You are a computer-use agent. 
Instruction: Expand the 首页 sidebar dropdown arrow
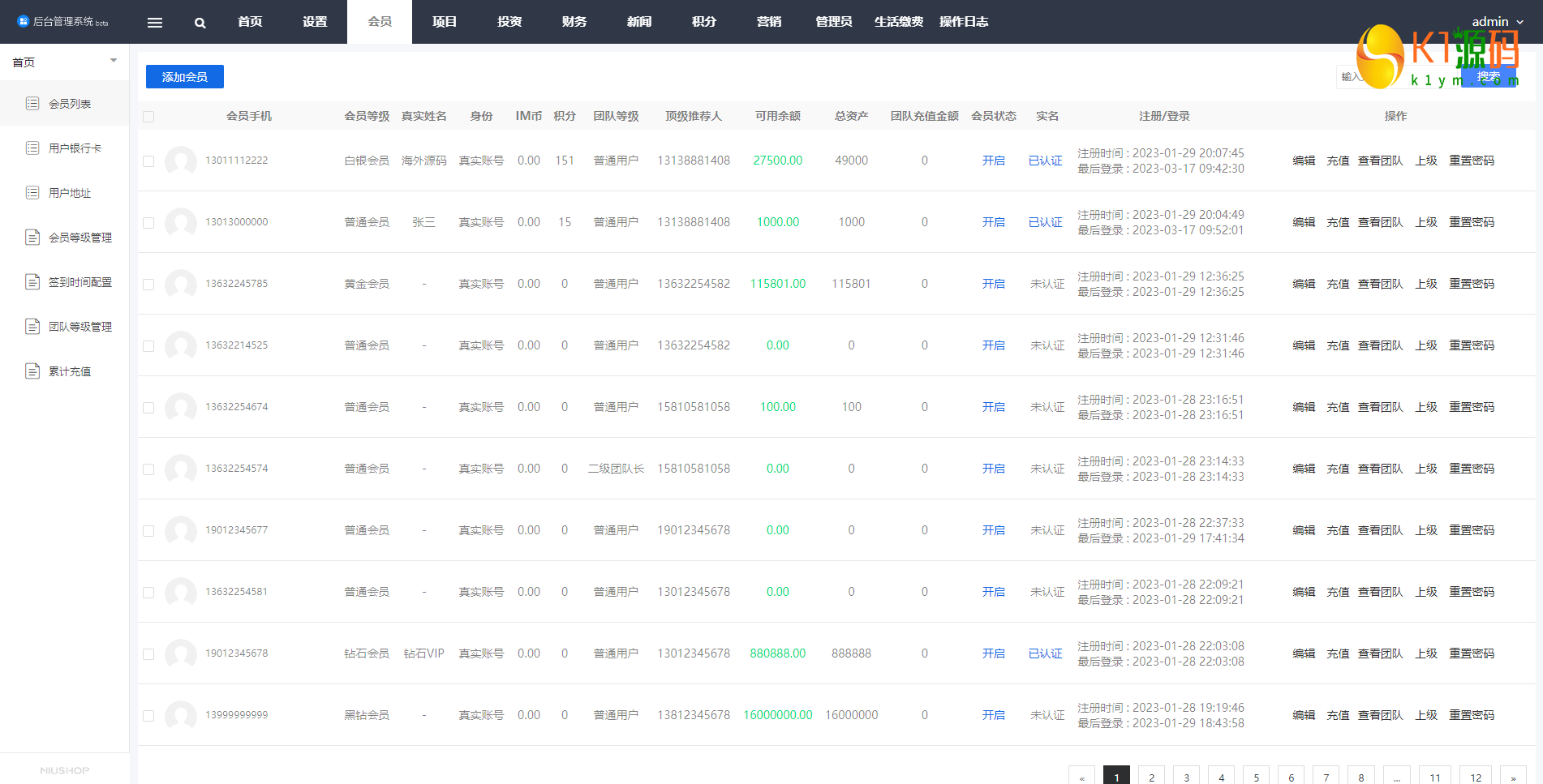click(x=114, y=61)
